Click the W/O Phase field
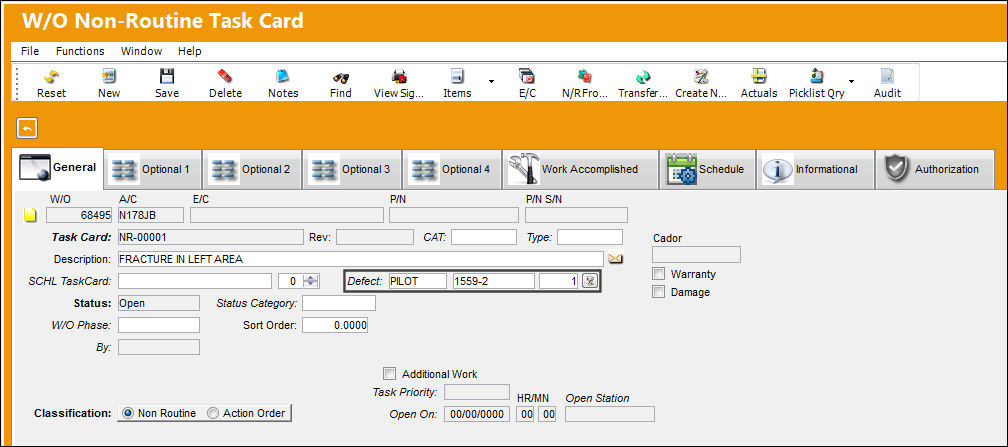The image size is (1008, 447). 159,325
